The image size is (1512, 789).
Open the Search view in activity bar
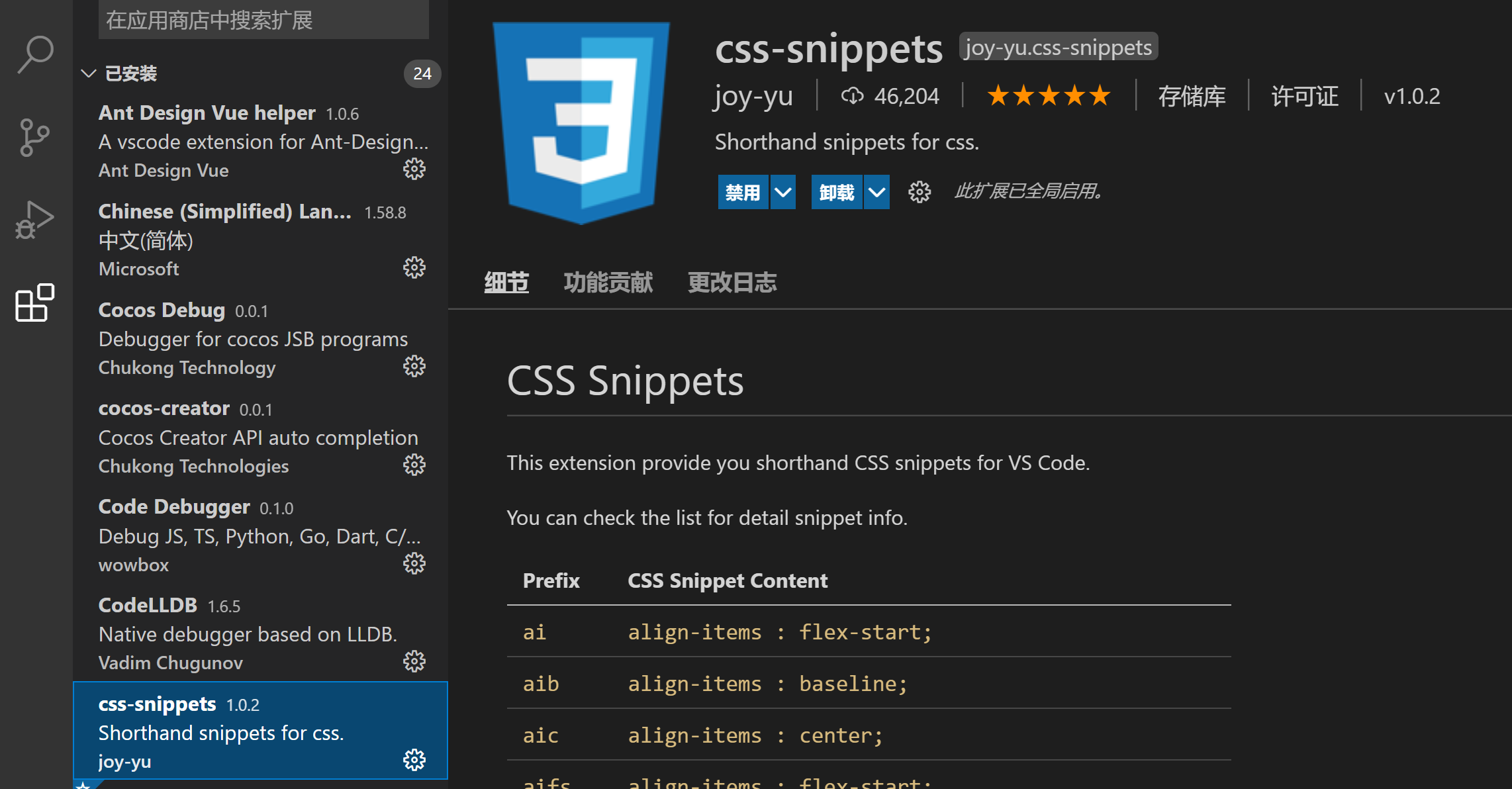35,54
